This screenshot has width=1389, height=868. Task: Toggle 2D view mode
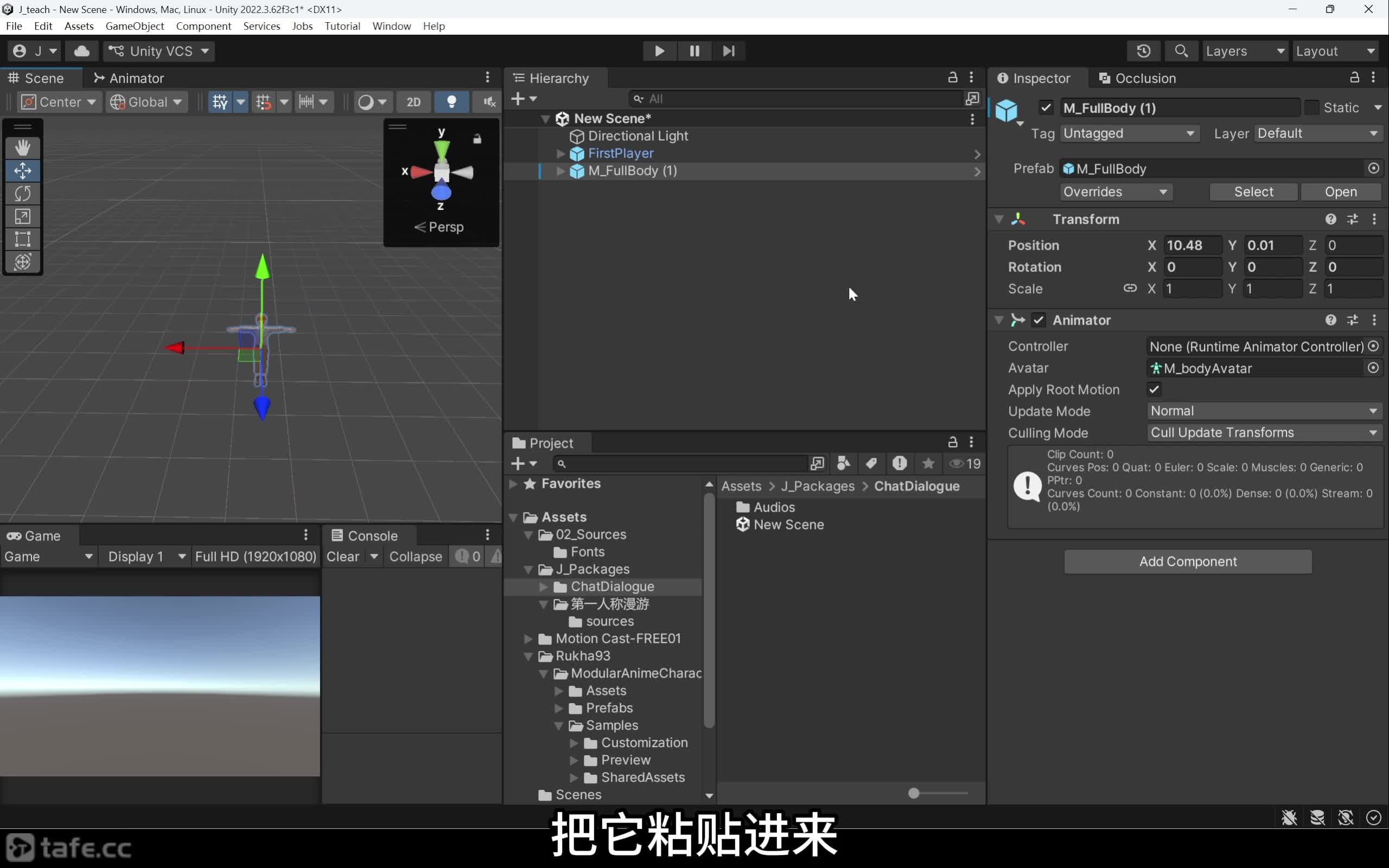(413, 102)
